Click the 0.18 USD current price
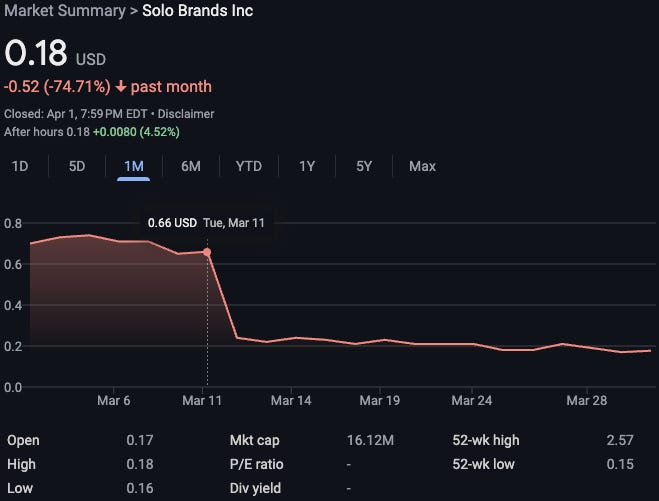The height and width of the screenshot is (501, 659). click(x=55, y=53)
